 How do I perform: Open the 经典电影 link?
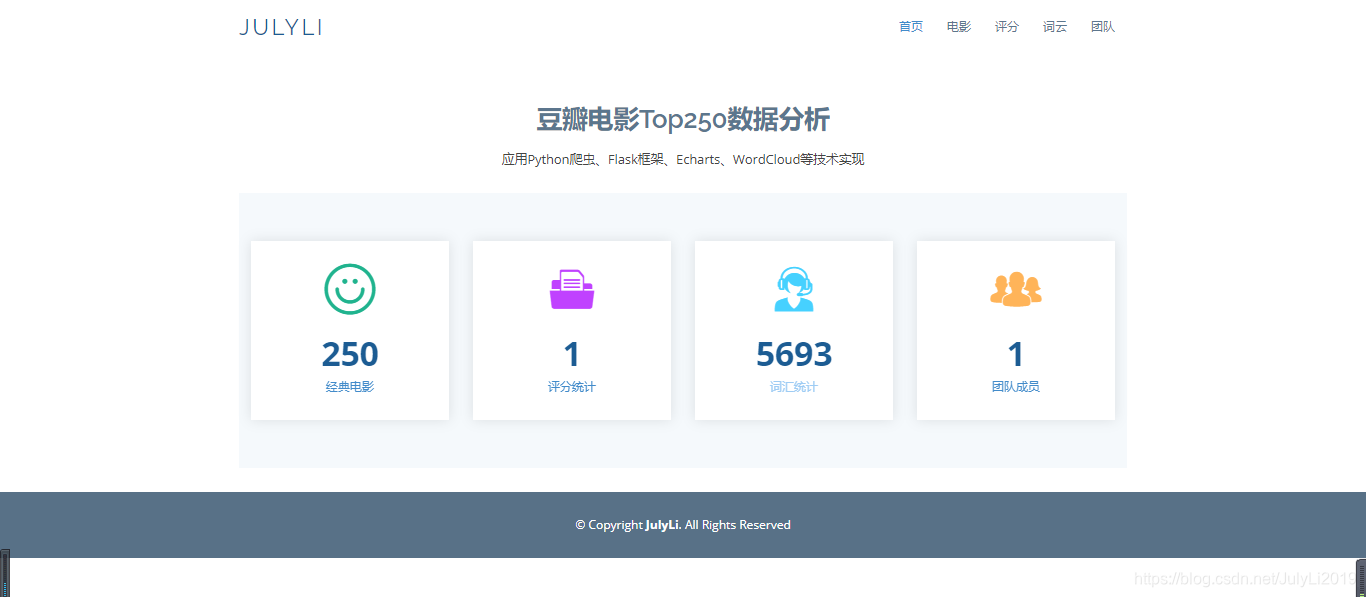pyautogui.click(x=350, y=386)
